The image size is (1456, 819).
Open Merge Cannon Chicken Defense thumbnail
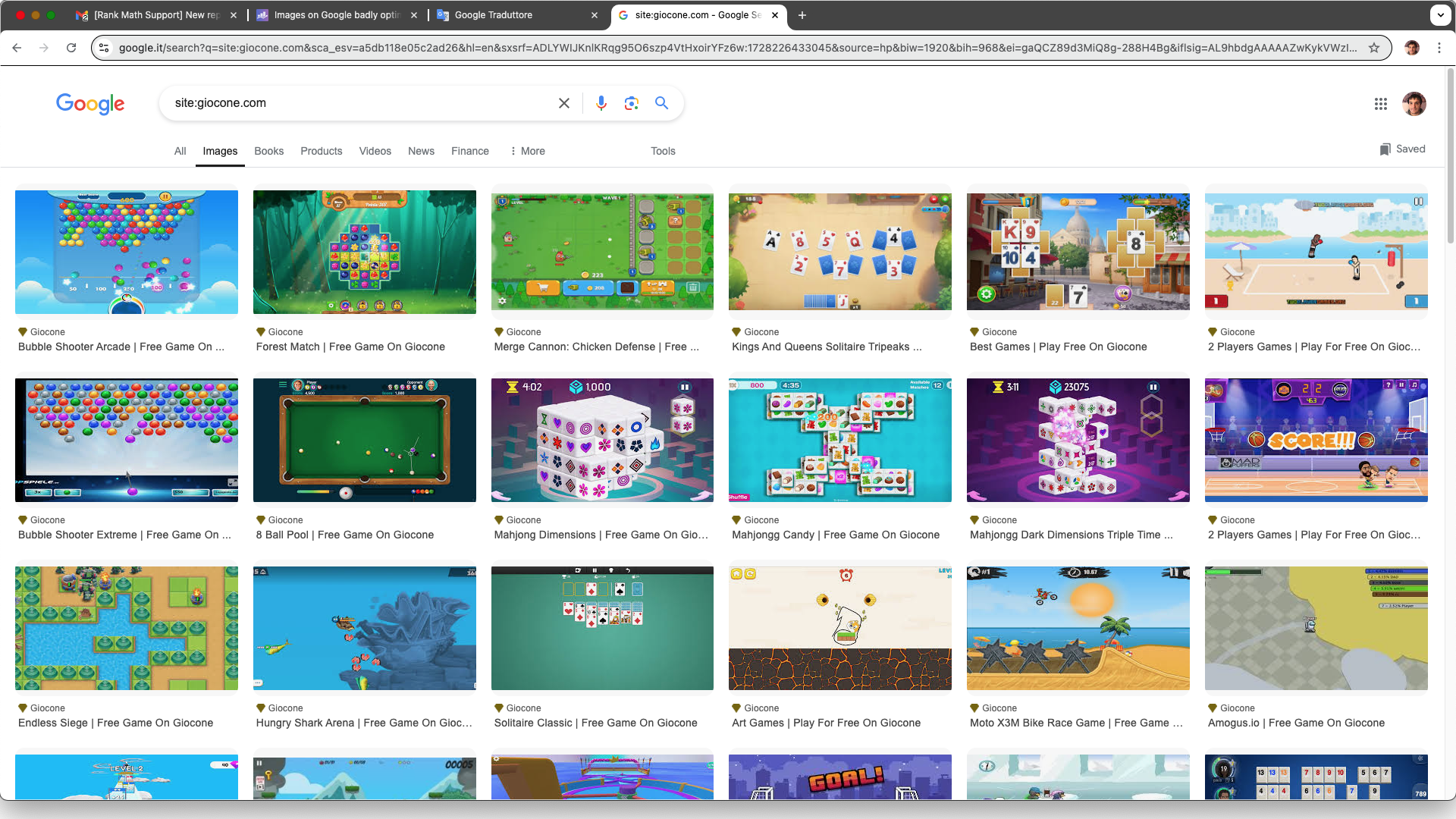click(602, 252)
